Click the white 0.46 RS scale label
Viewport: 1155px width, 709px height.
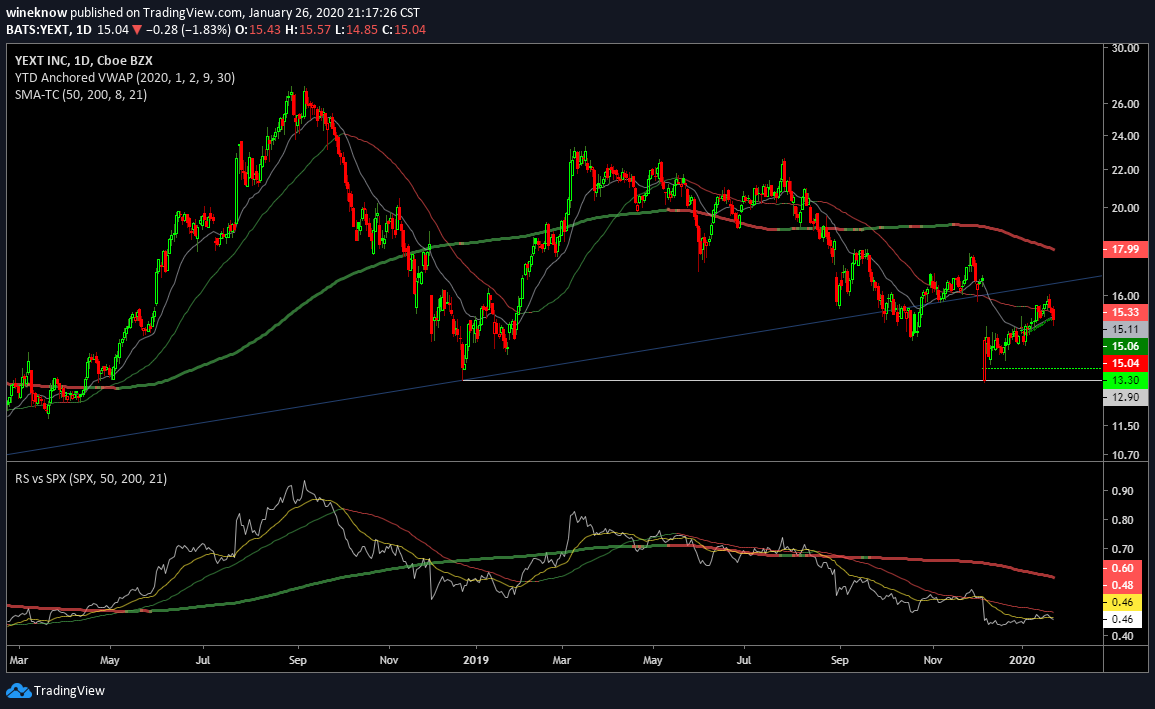point(1123,619)
